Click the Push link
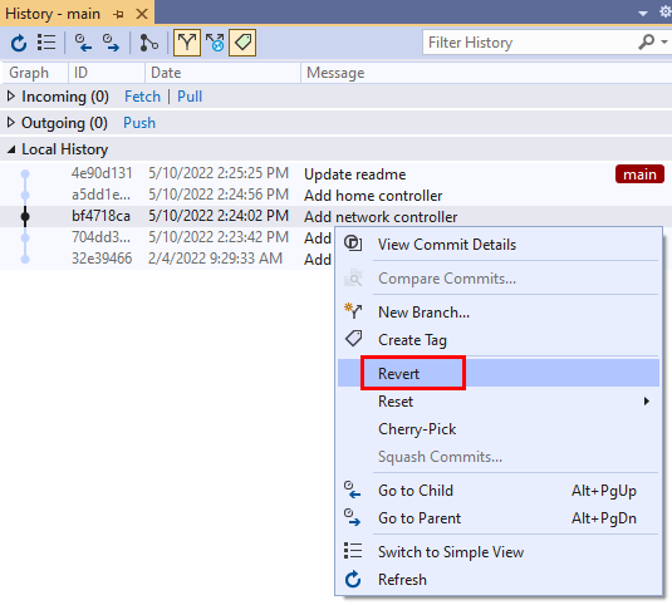672x605 pixels. coord(139,123)
